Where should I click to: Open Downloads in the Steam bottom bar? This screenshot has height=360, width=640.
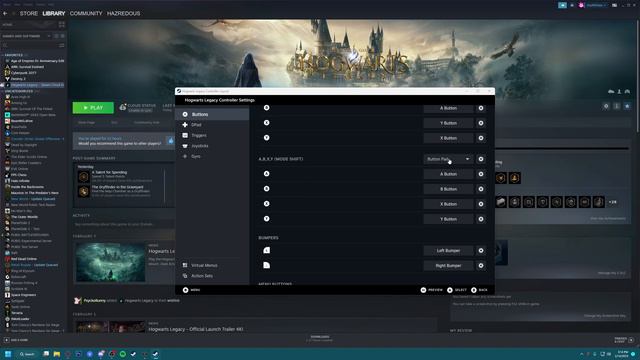click(x=320, y=338)
